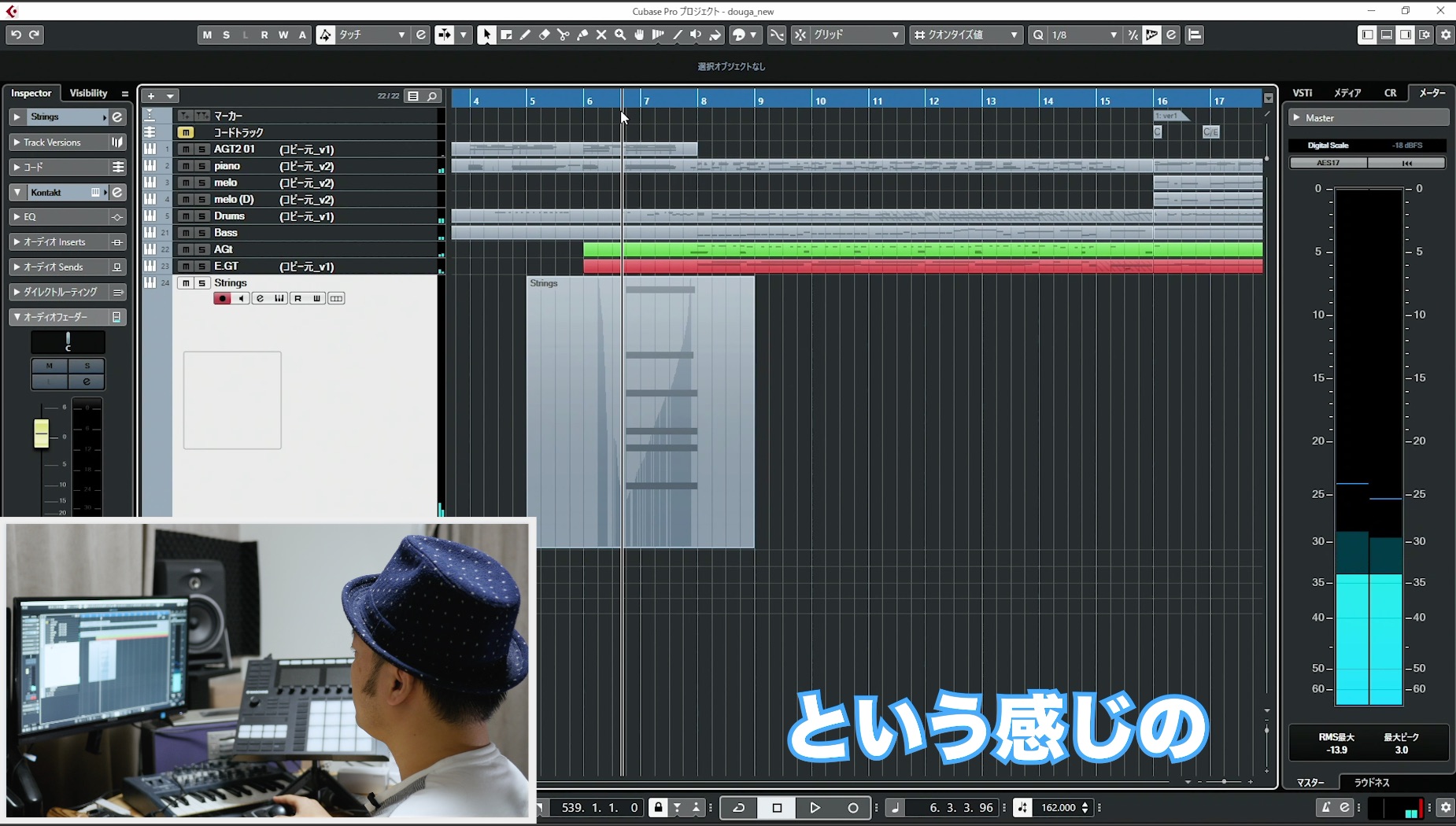Click the Undo arrow icon
Screen dimensions: 1456x826
click(16, 35)
